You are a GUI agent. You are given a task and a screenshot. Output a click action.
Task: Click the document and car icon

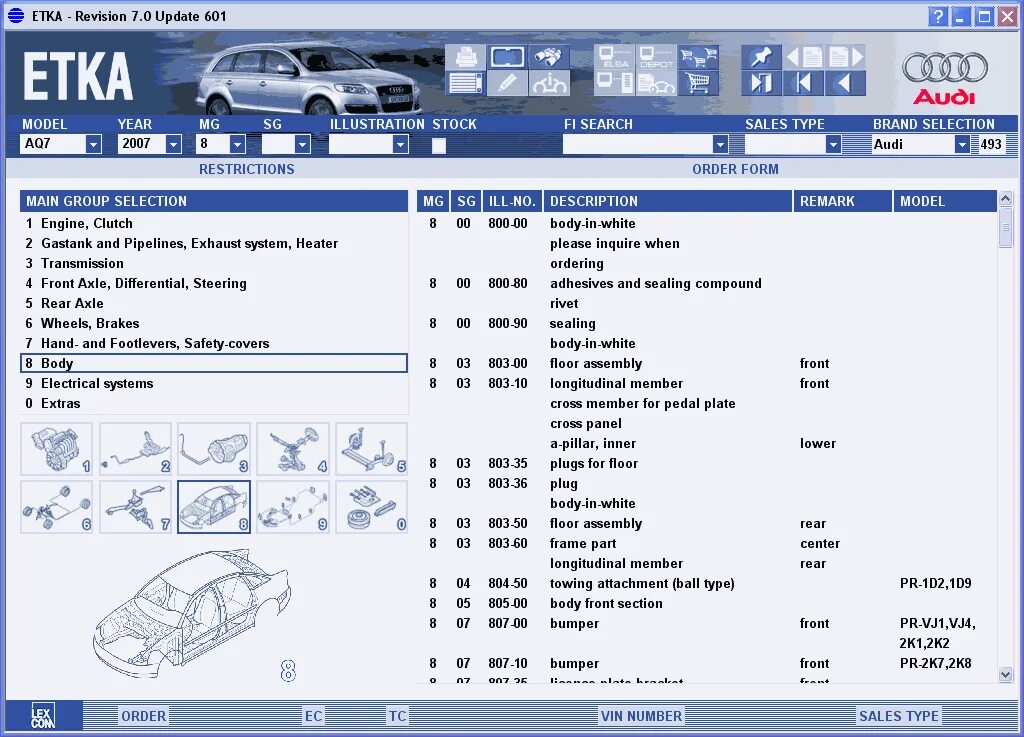coord(656,84)
